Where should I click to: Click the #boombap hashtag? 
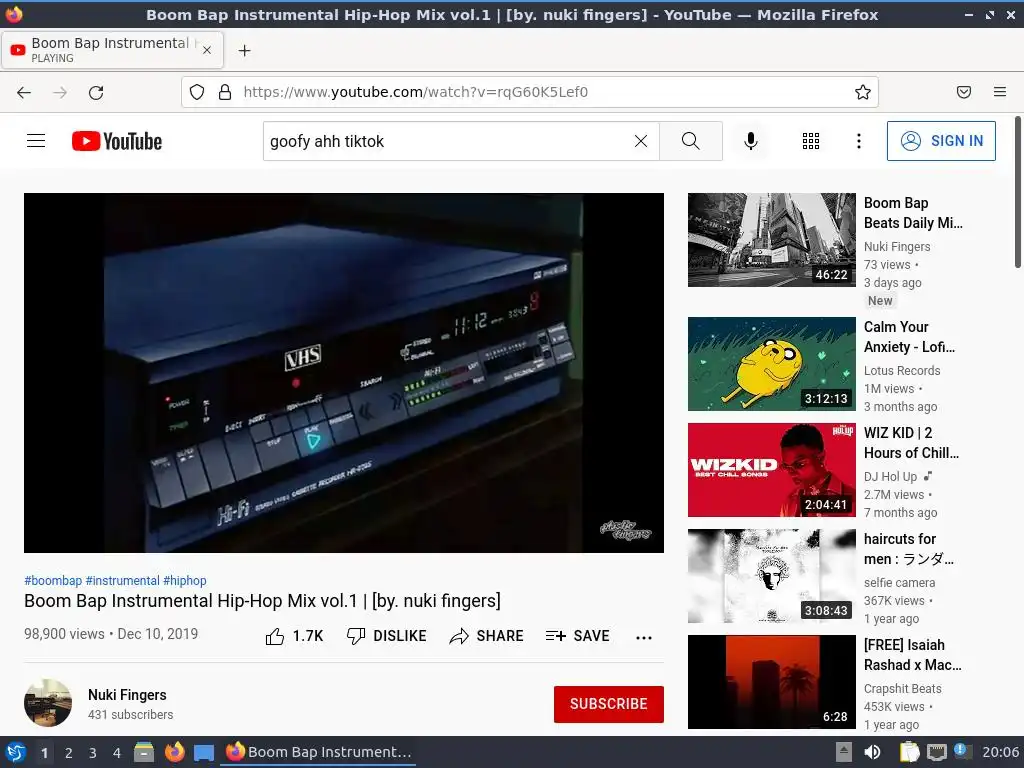[53, 581]
